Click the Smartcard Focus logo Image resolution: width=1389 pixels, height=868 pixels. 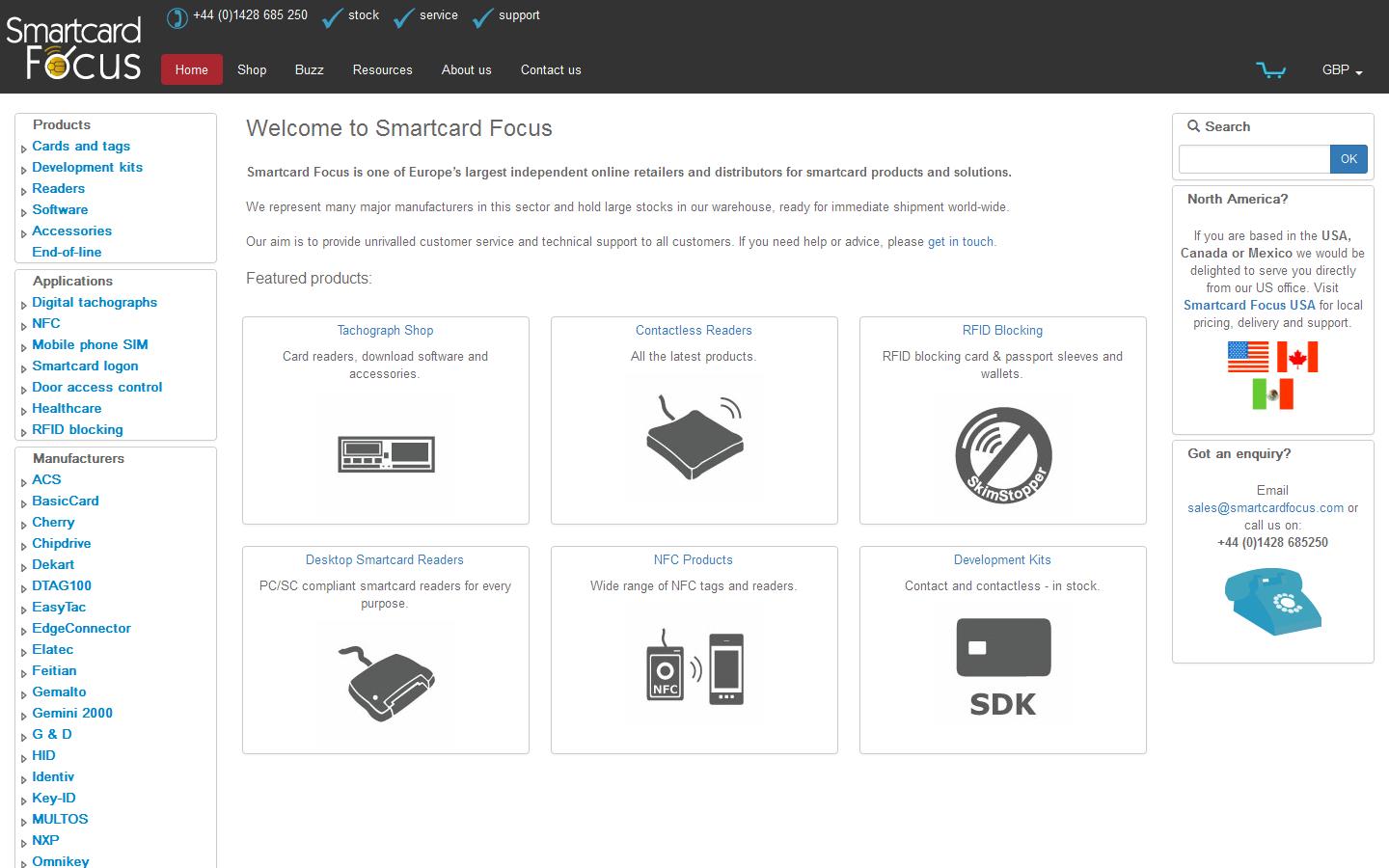(73, 46)
